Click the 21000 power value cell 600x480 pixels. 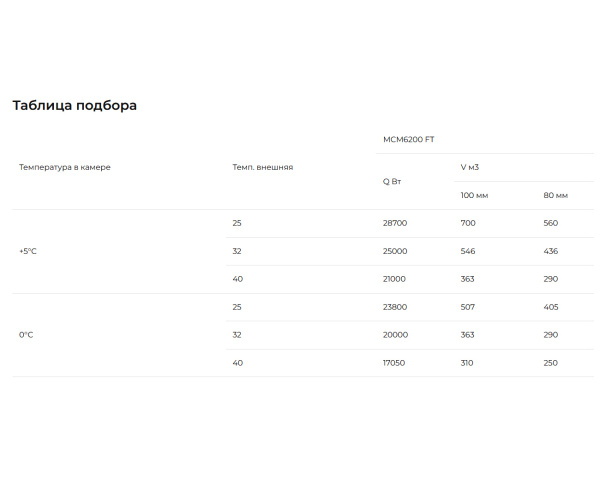395,279
